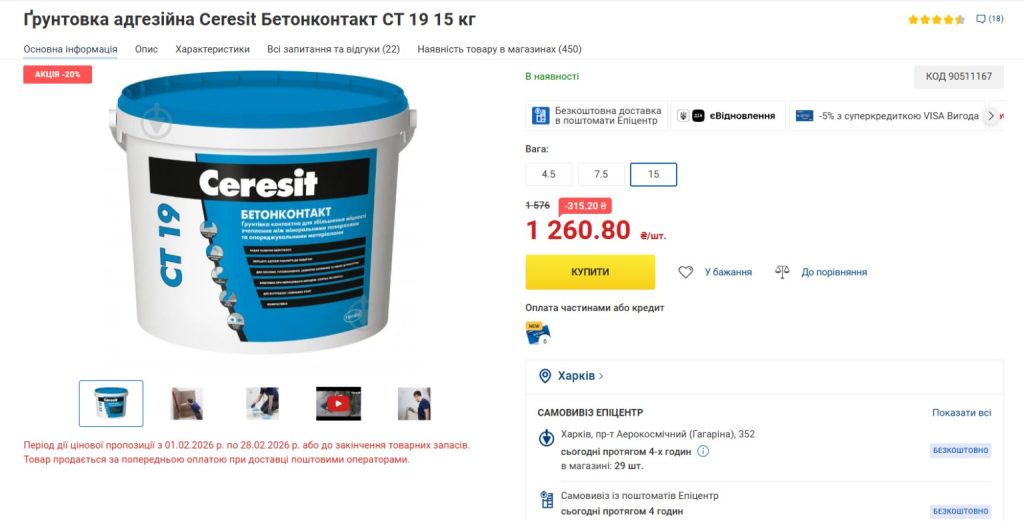
Task: Switch to the Характеристики tab
Action: [x=212, y=49]
